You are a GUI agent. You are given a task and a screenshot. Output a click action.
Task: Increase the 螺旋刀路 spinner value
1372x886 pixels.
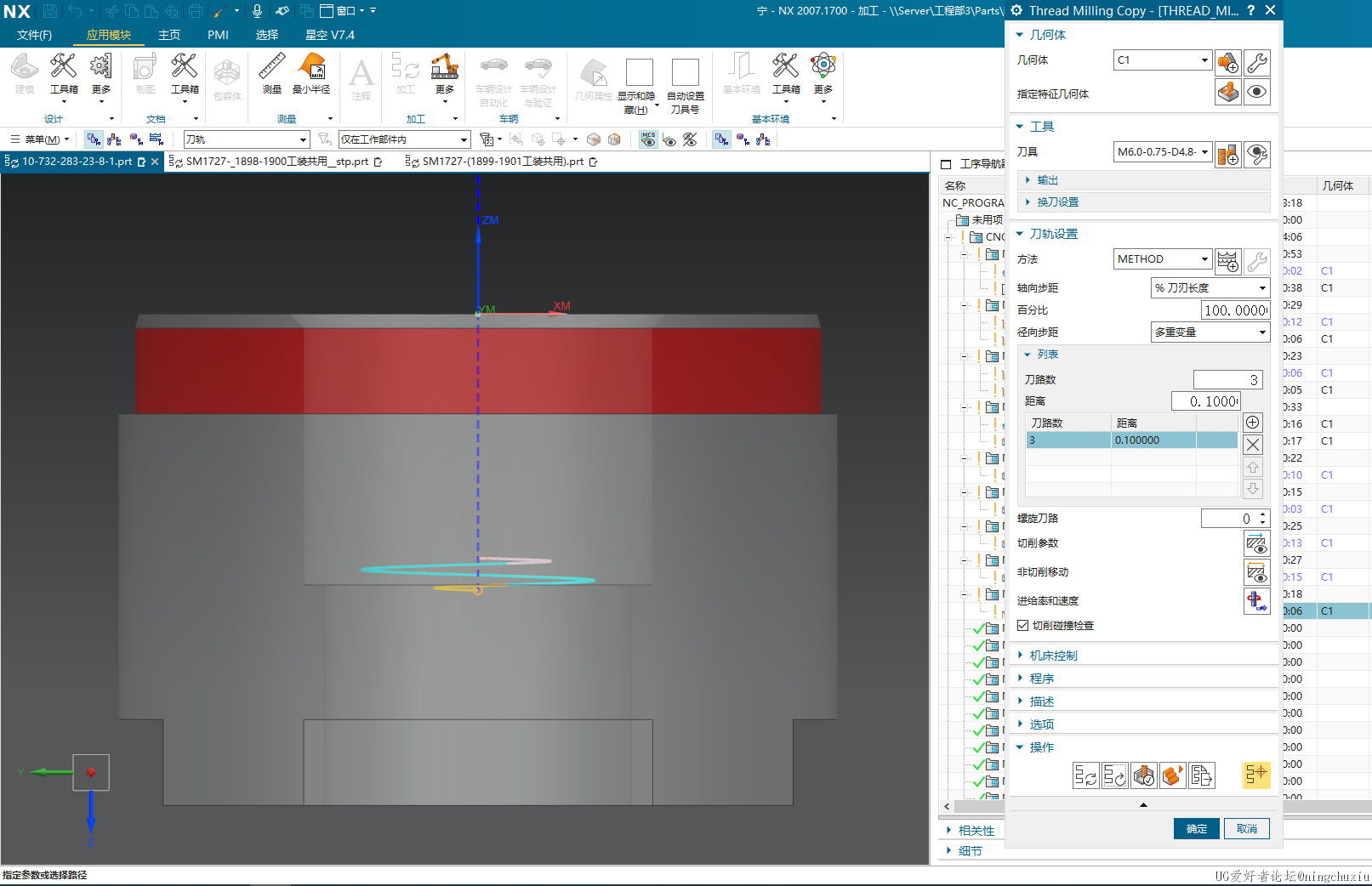(1263, 514)
